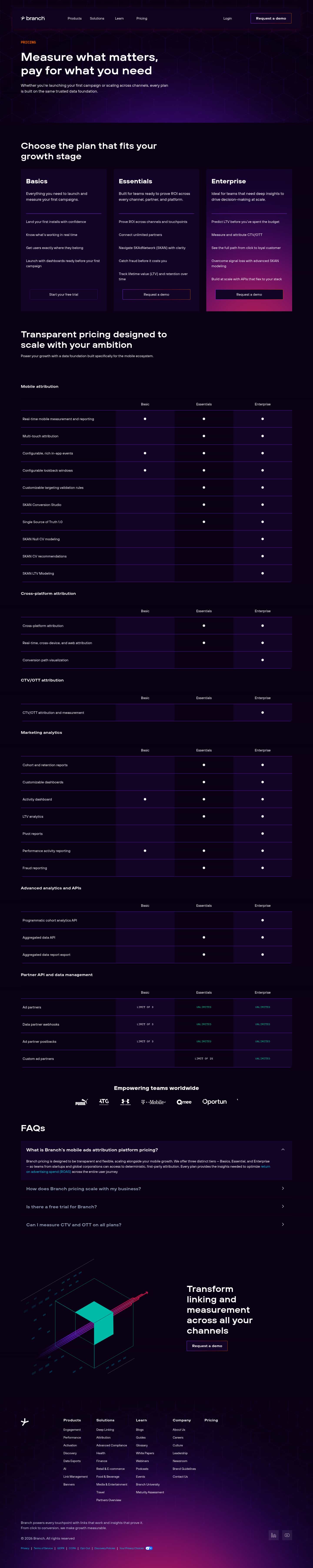313x1568 pixels.
Task: Click the Puma logo
Action: pyautogui.click(x=81, y=1102)
